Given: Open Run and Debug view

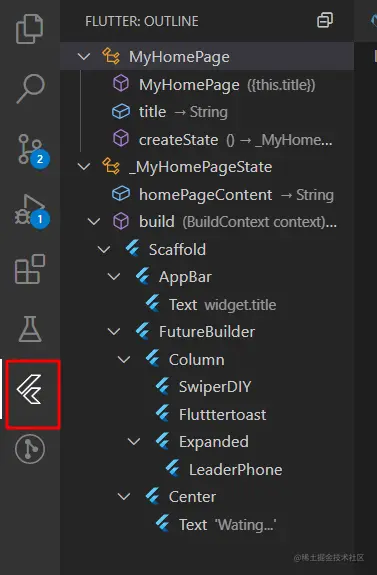Looking at the screenshot, I should click(x=32, y=211).
